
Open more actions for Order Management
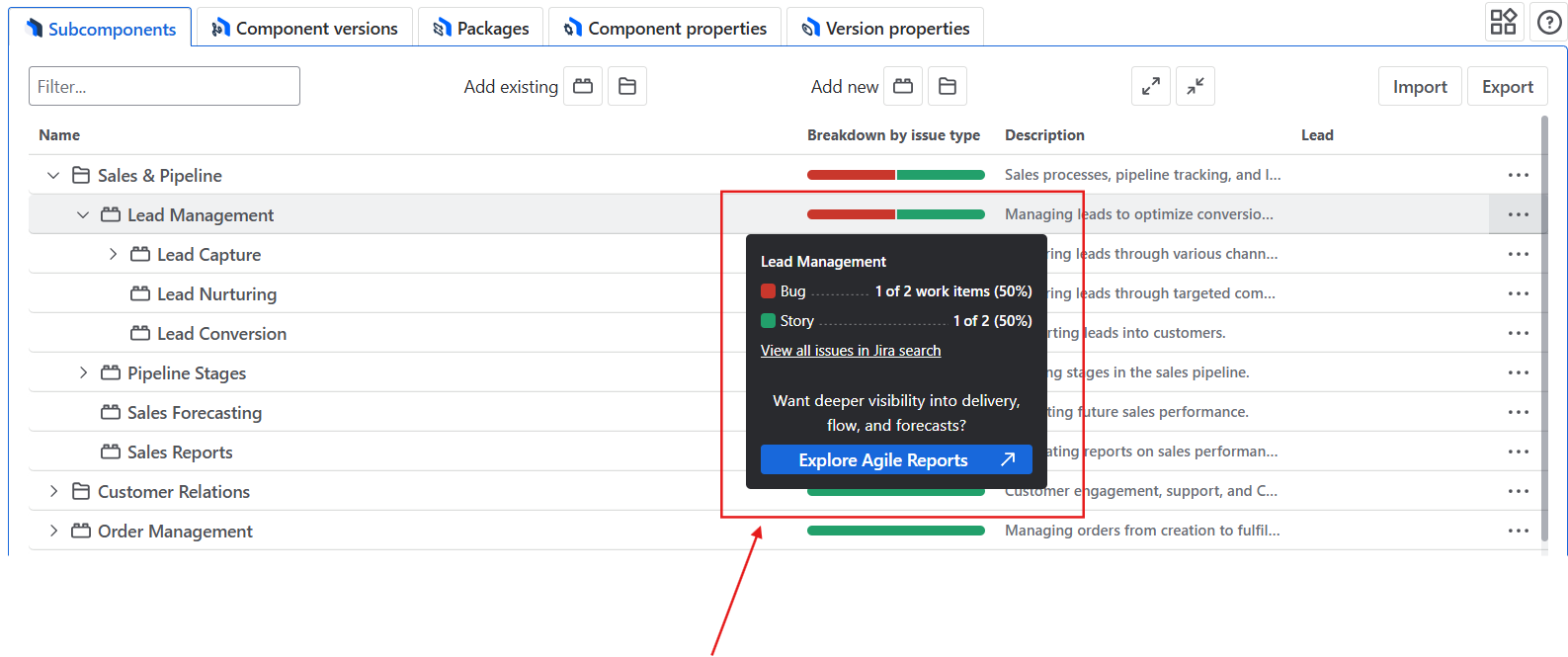click(1519, 531)
